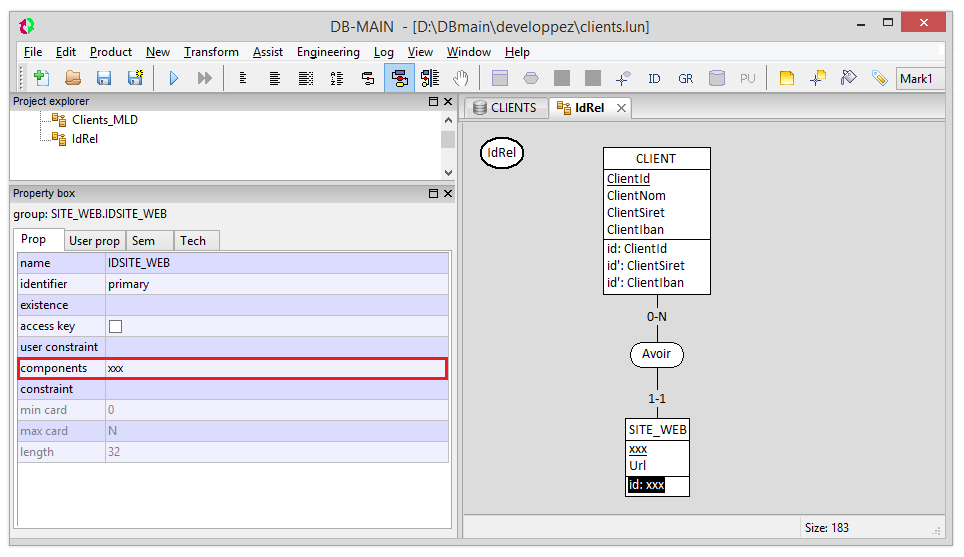Maximize the Property box panel
The height and width of the screenshot is (557, 964).
(x=433, y=194)
